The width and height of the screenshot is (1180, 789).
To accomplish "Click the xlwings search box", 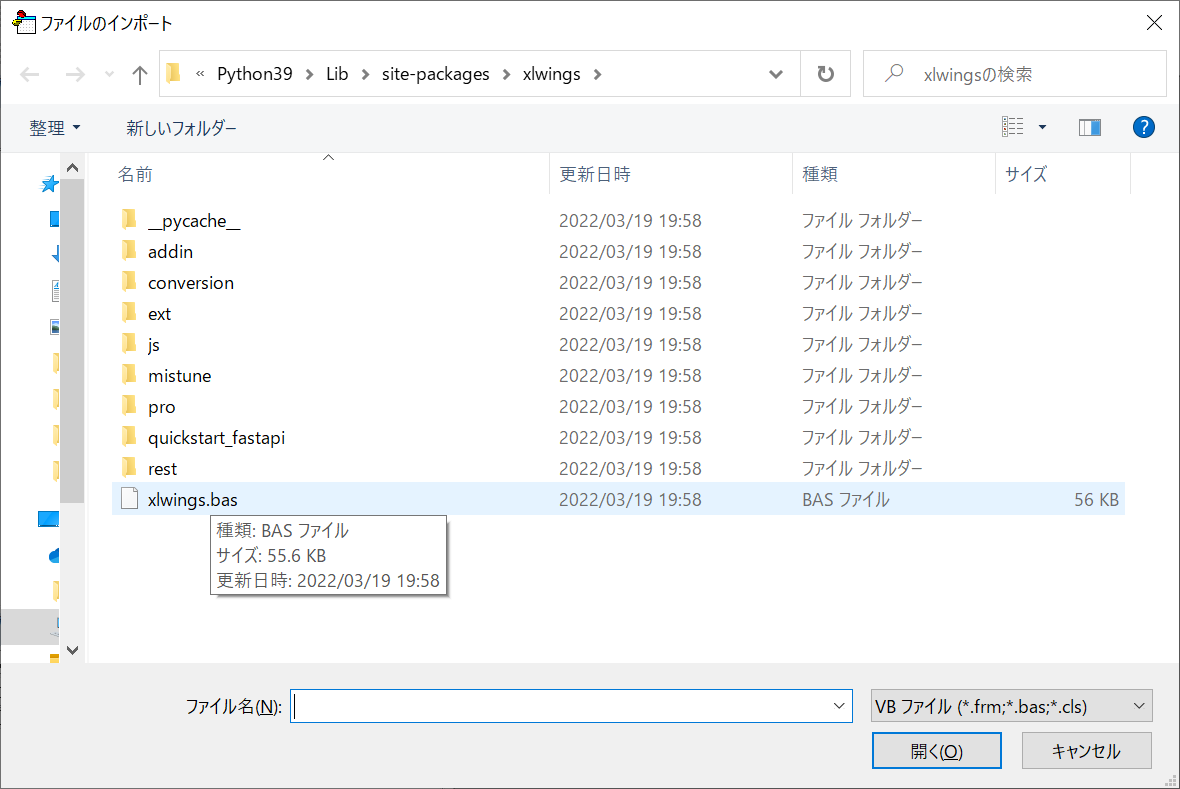I will (1014, 74).
